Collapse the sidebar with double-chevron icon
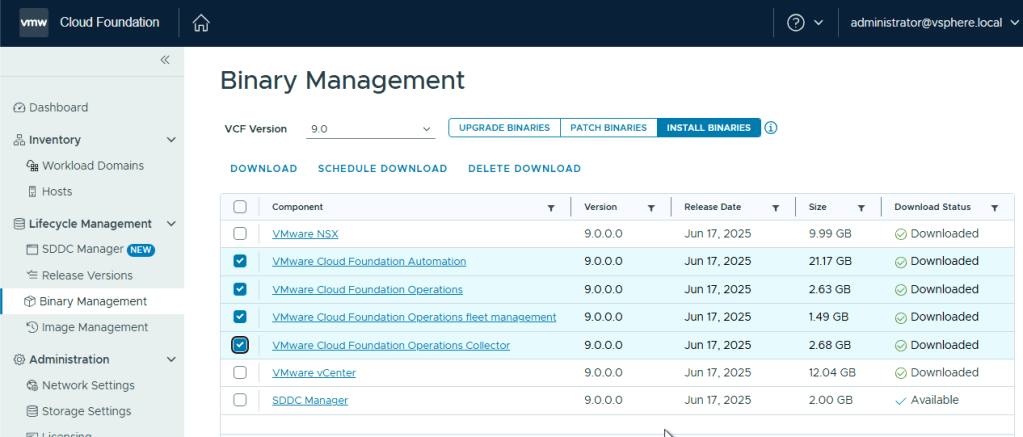This screenshot has height=437, width=1023. (165, 60)
